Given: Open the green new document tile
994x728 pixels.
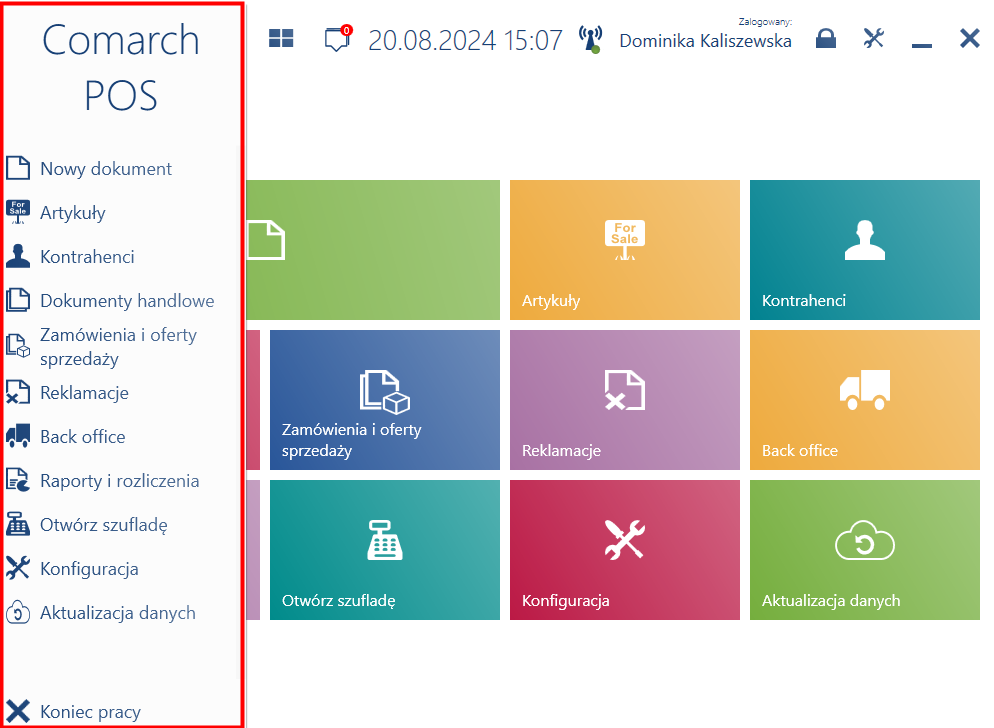Looking at the screenshot, I should point(373,250).
